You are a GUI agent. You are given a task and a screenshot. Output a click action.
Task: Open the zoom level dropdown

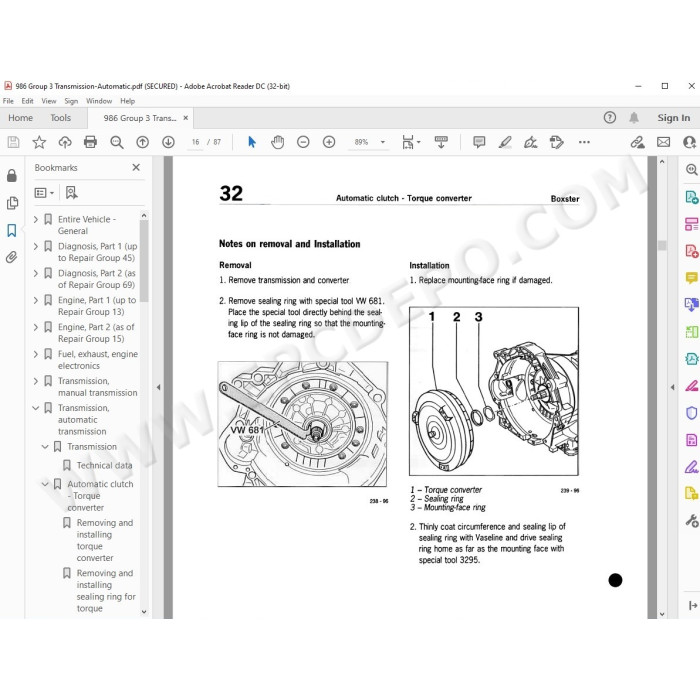[x=383, y=142]
